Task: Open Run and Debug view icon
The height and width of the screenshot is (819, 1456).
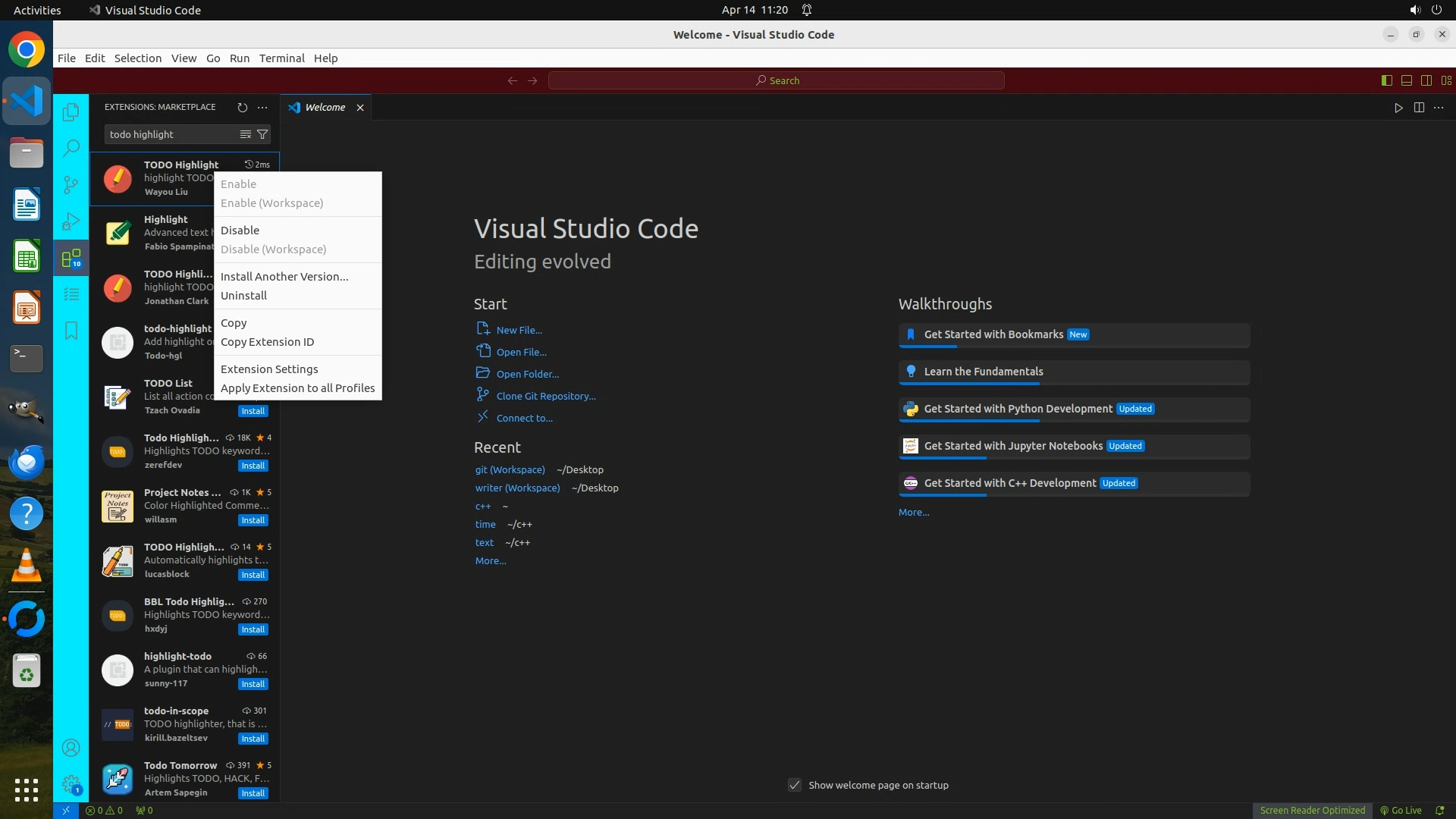Action: (x=71, y=221)
